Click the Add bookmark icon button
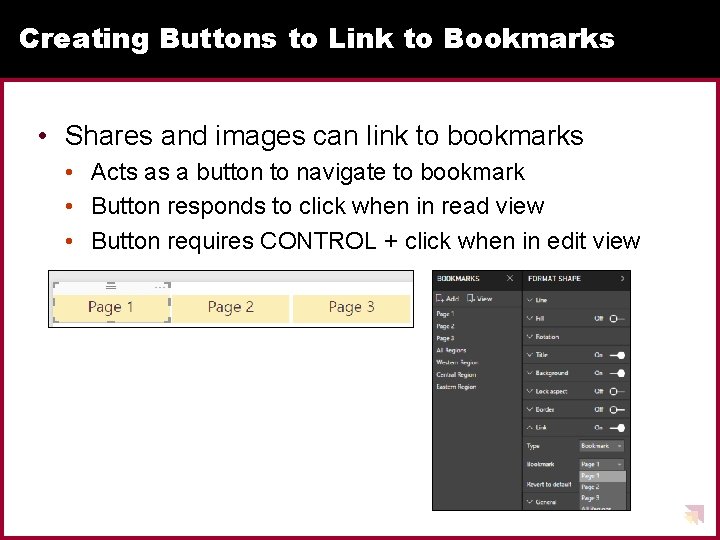This screenshot has width=720, height=540. pyautogui.click(x=448, y=298)
